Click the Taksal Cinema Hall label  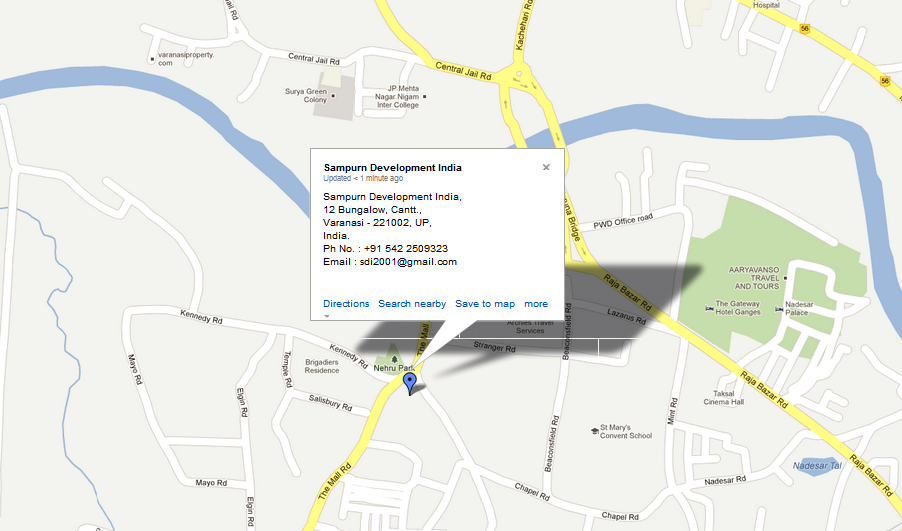tap(724, 398)
